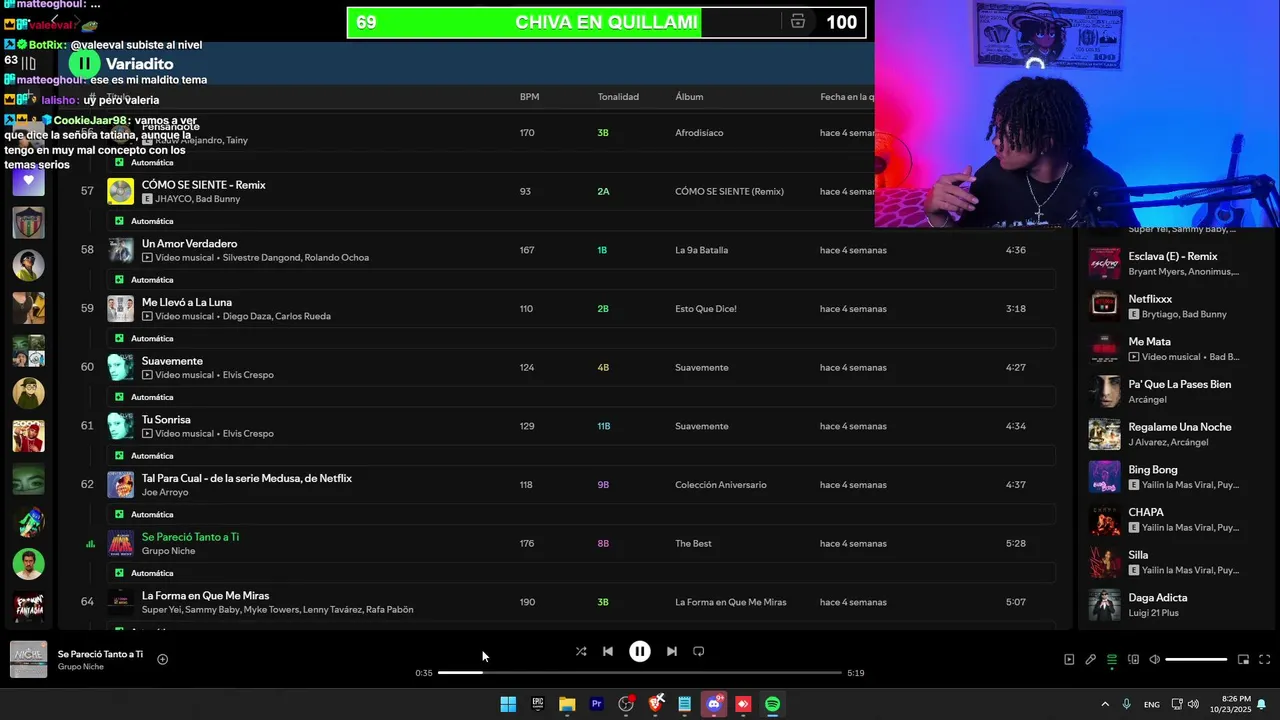This screenshot has height=720, width=1280.
Task: Skip to the next track
Action: pyautogui.click(x=672, y=651)
